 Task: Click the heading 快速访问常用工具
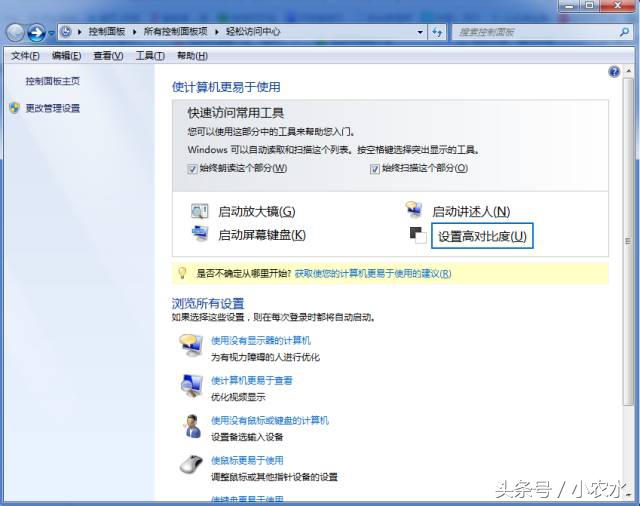click(x=236, y=113)
